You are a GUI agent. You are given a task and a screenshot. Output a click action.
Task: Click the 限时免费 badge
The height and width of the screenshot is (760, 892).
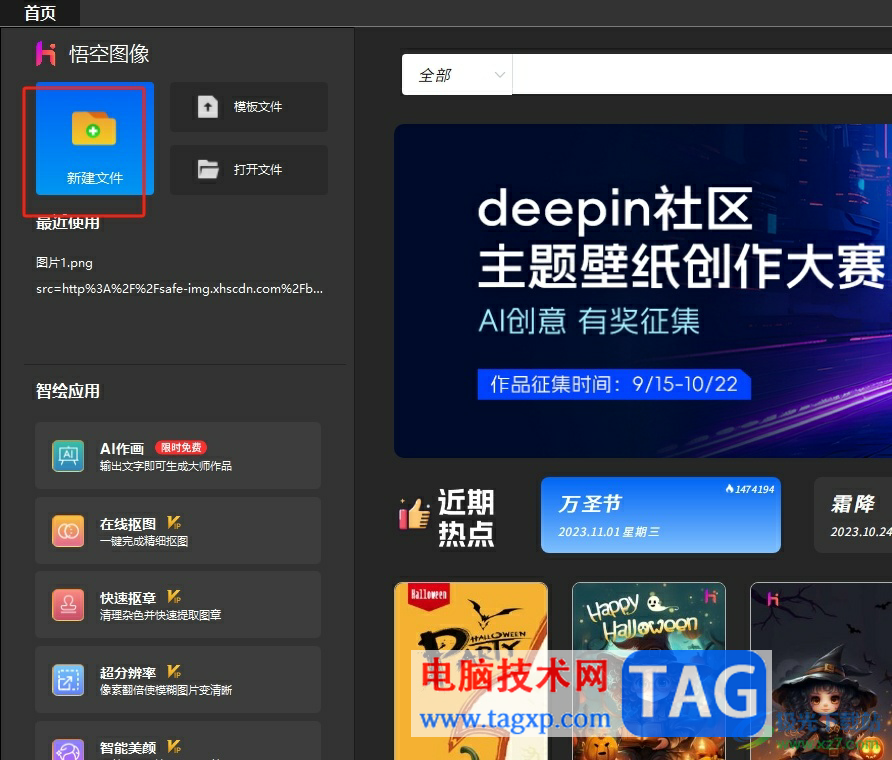(x=181, y=448)
